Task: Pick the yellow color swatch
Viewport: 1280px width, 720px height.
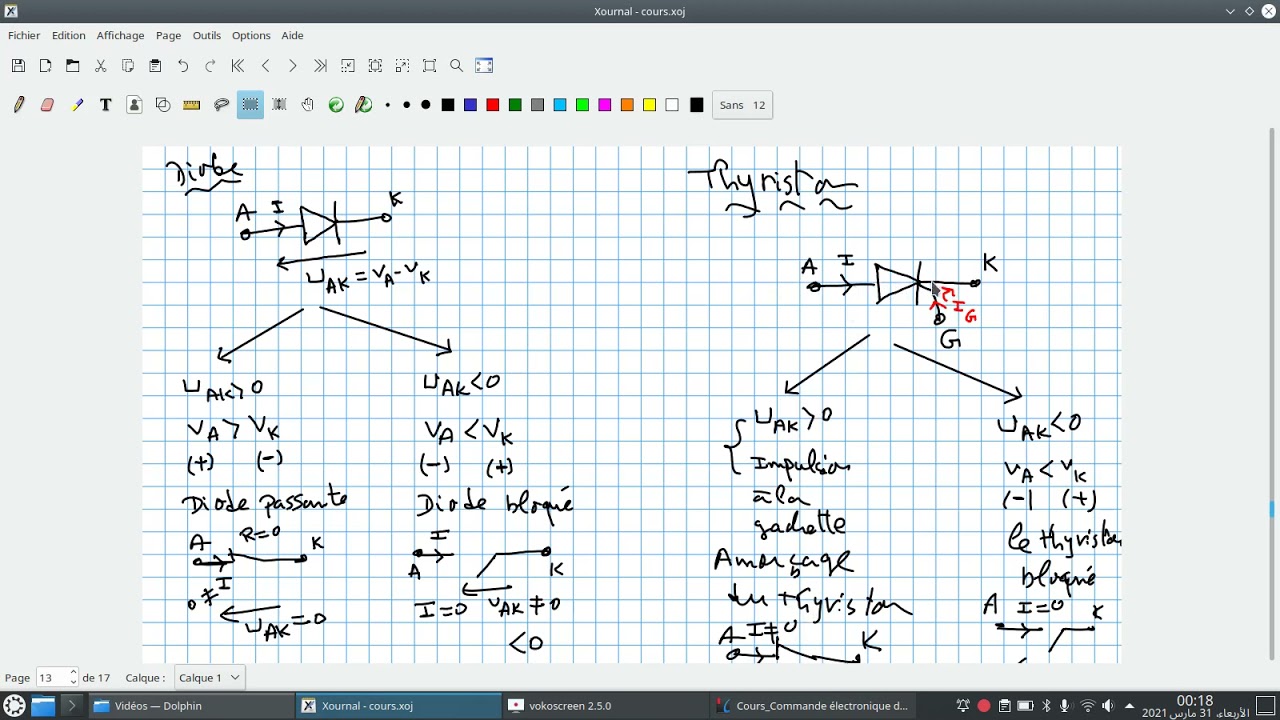Action: [x=649, y=105]
